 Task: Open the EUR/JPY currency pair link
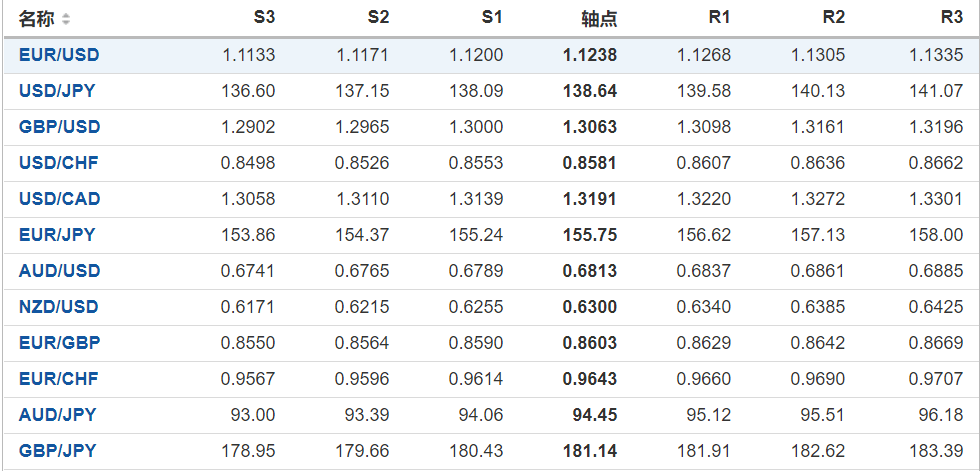(x=57, y=235)
